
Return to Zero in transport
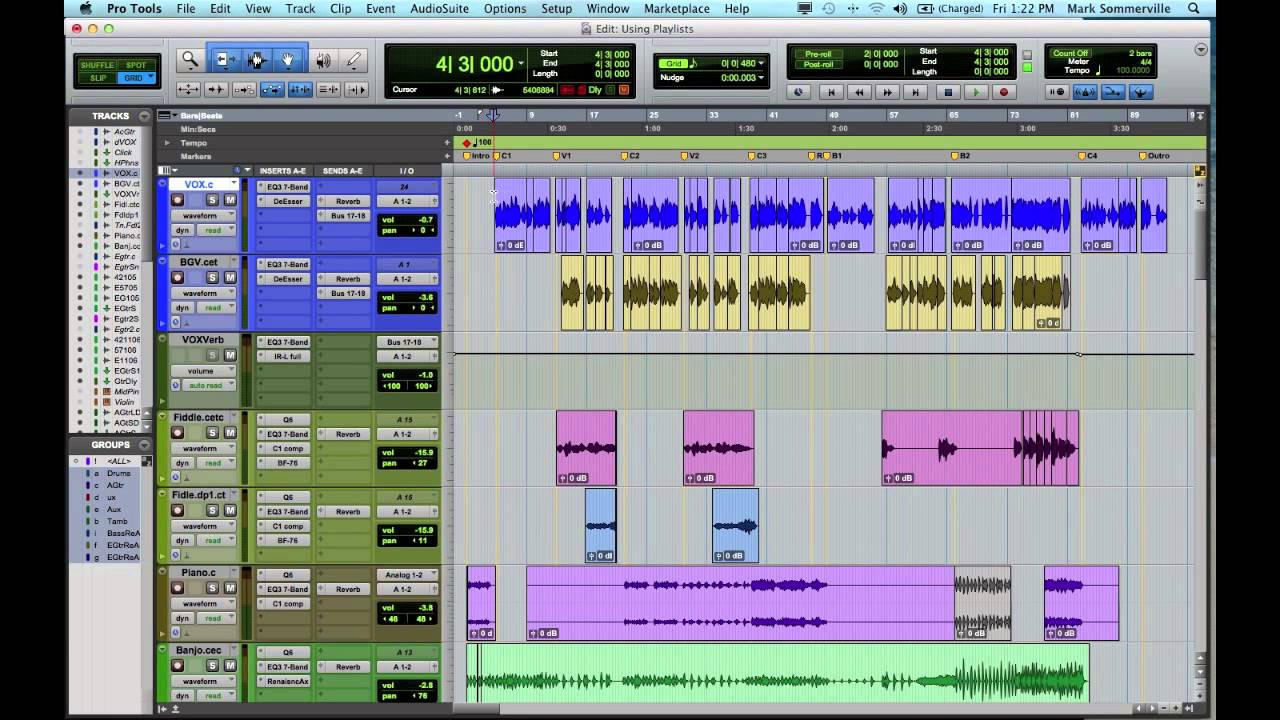(x=830, y=92)
